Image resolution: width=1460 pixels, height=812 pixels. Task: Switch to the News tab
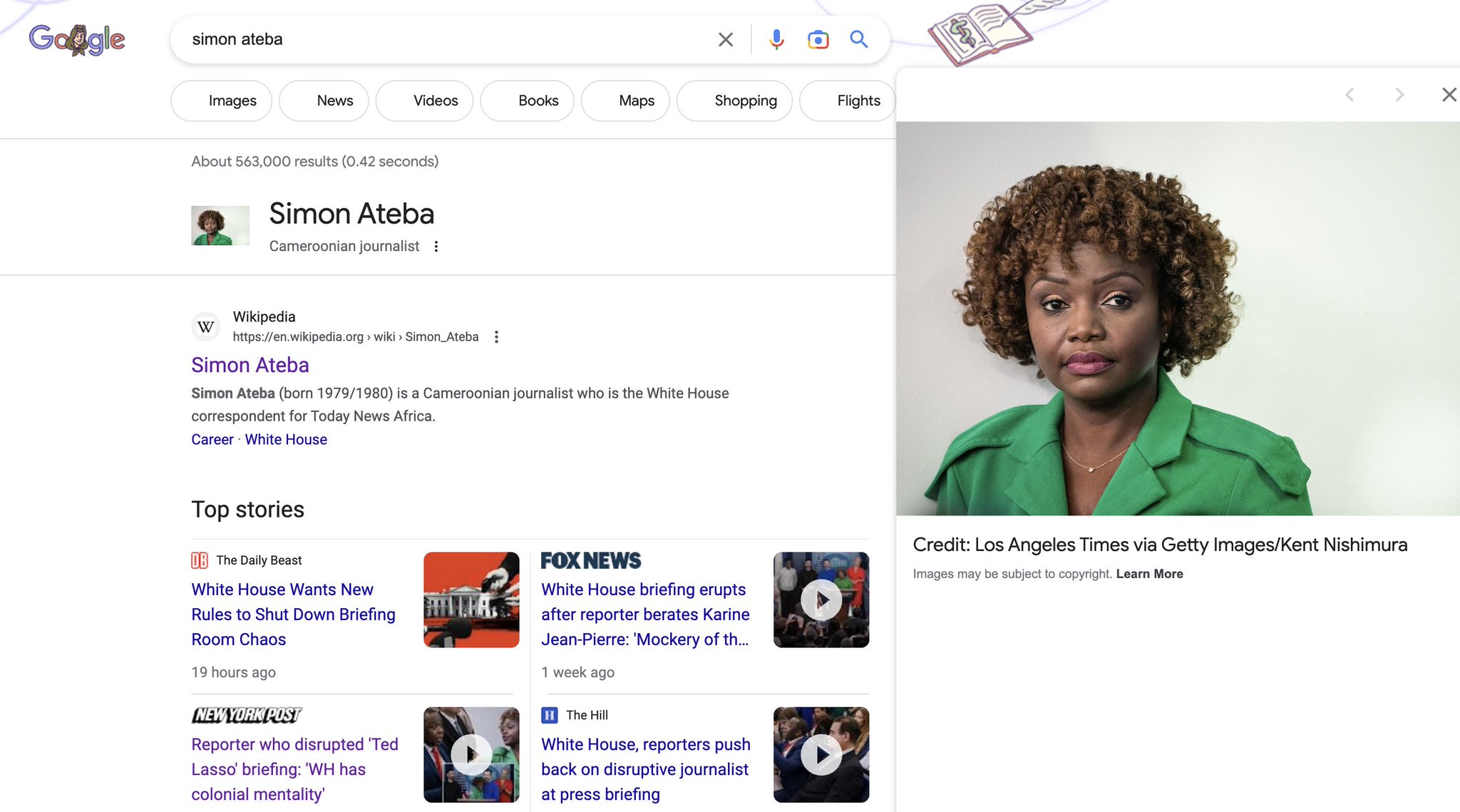tap(324, 101)
